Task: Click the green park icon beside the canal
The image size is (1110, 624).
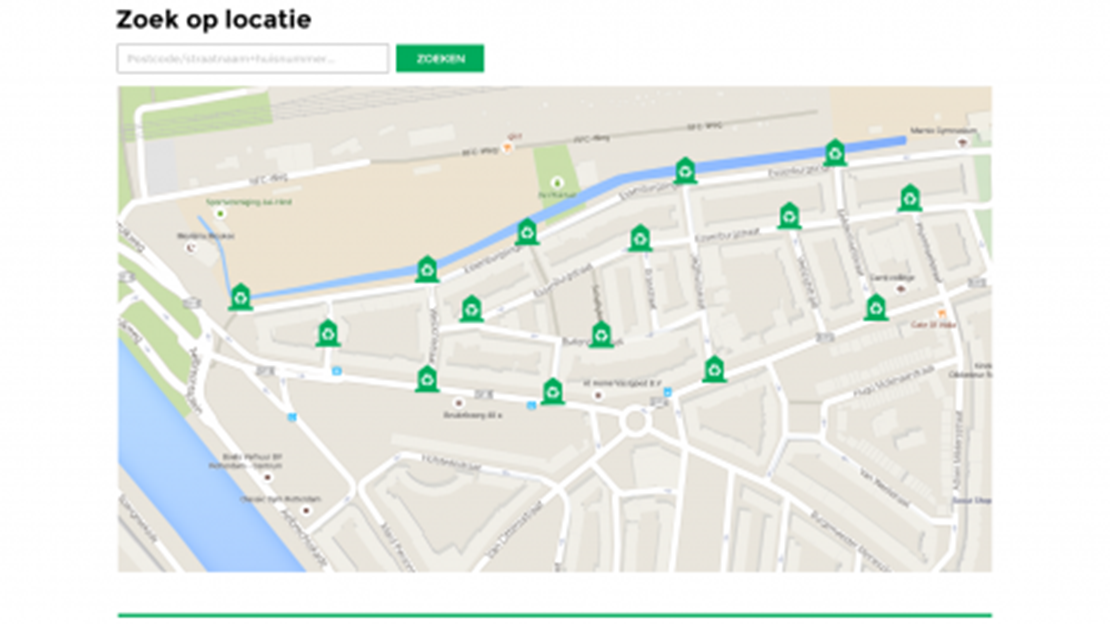Action: [x=557, y=182]
